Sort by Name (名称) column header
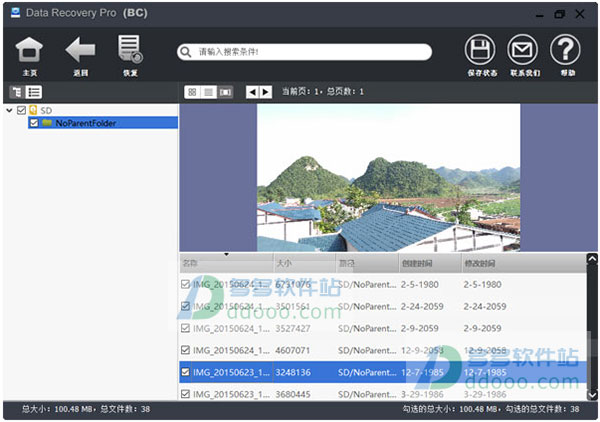Screen dimensions: 600x422 [x=227, y=263]
